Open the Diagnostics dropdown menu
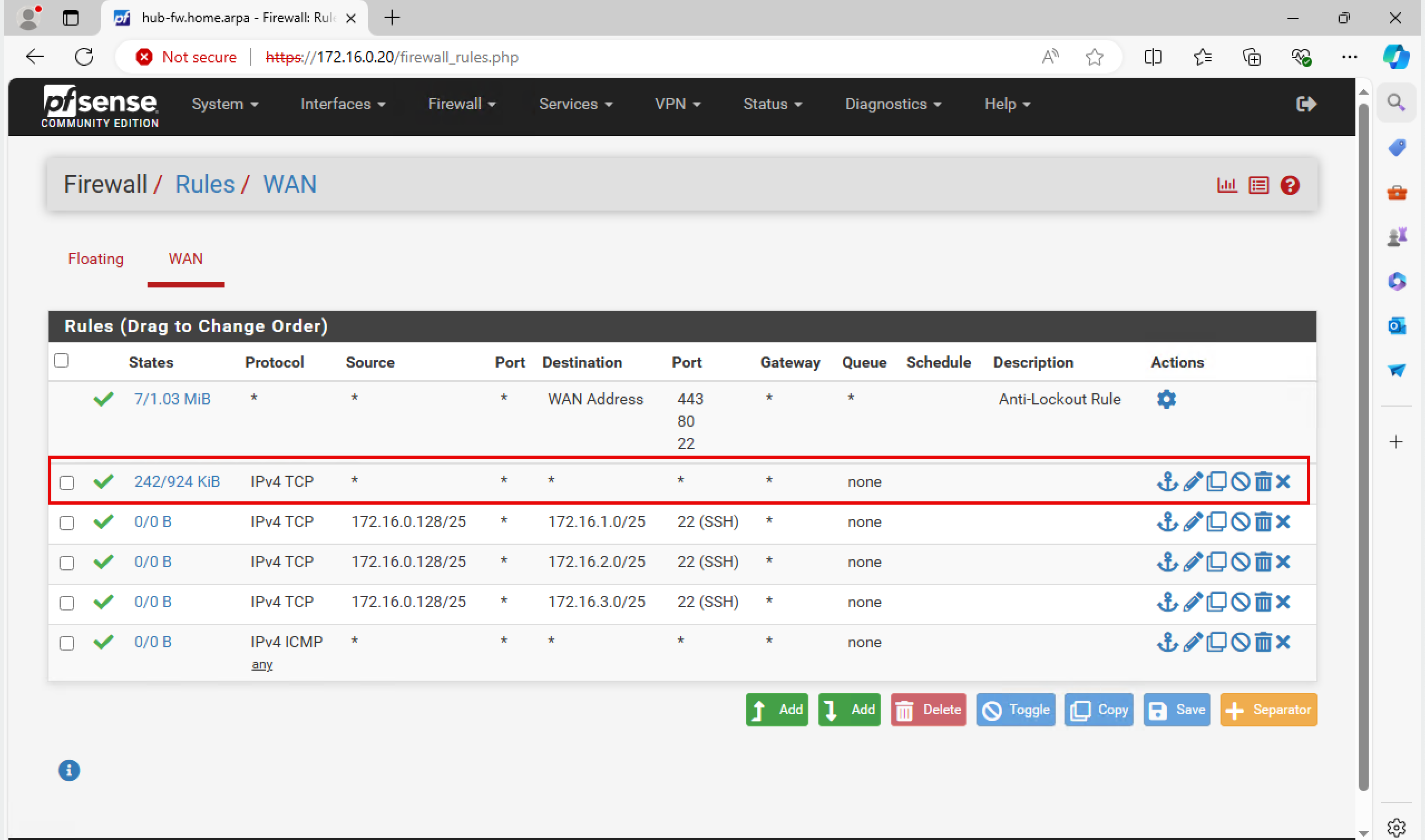Screen dimensions: 1425x840 (x=892, y=104)
